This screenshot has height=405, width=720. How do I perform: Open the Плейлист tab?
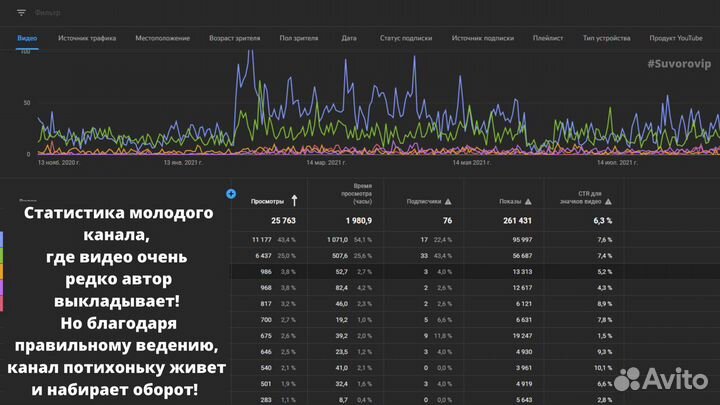[548, 38]
